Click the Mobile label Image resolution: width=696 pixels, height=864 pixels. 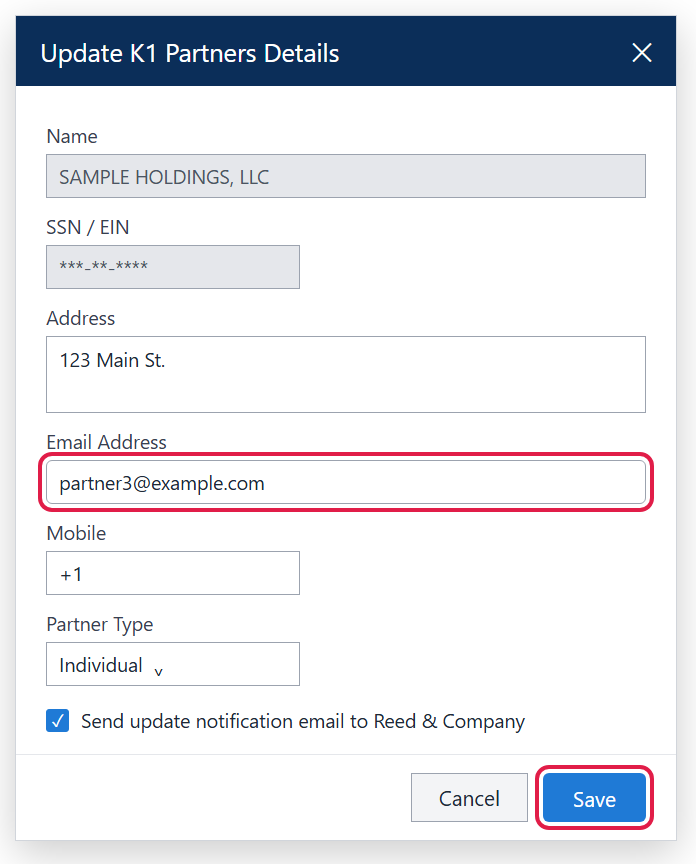[x=76, y=533]
